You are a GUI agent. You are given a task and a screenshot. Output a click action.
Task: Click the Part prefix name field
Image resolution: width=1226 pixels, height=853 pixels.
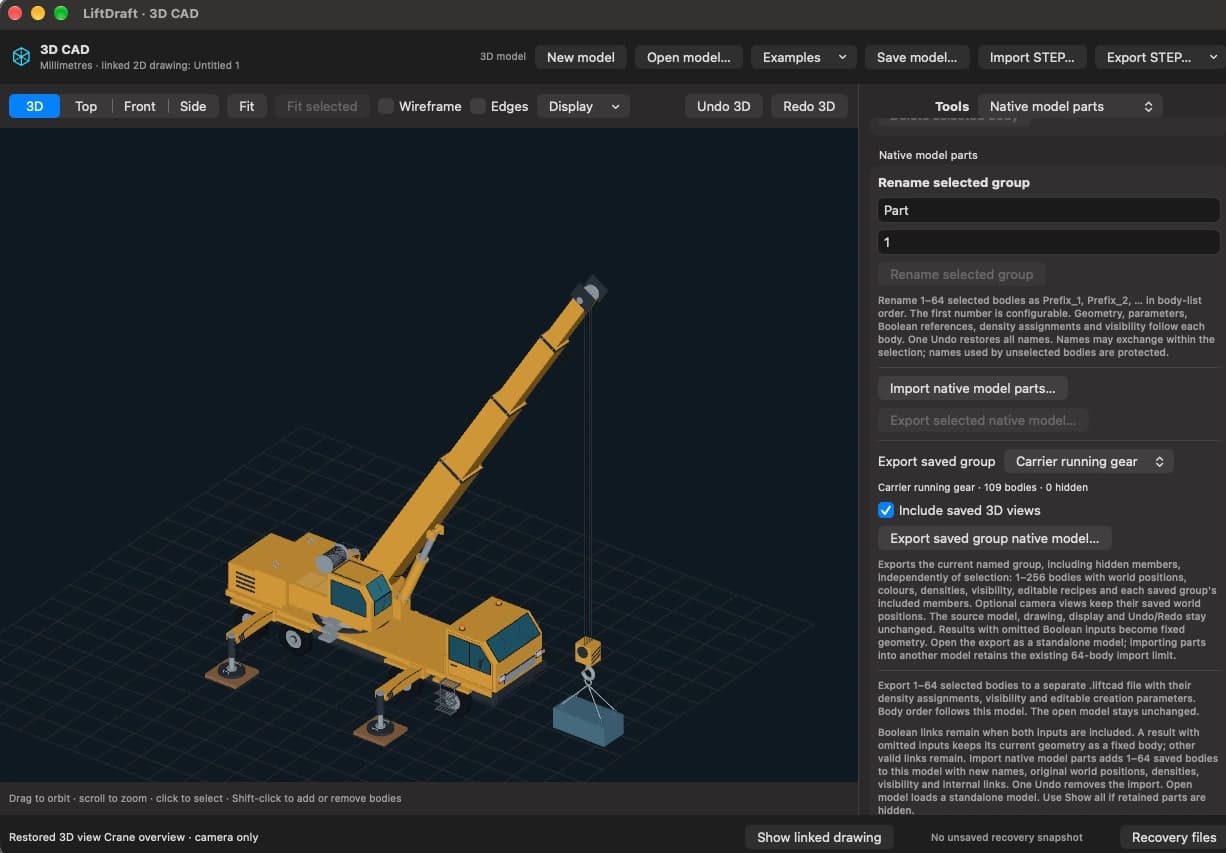pyautogui.click(x=1049, y=210)
